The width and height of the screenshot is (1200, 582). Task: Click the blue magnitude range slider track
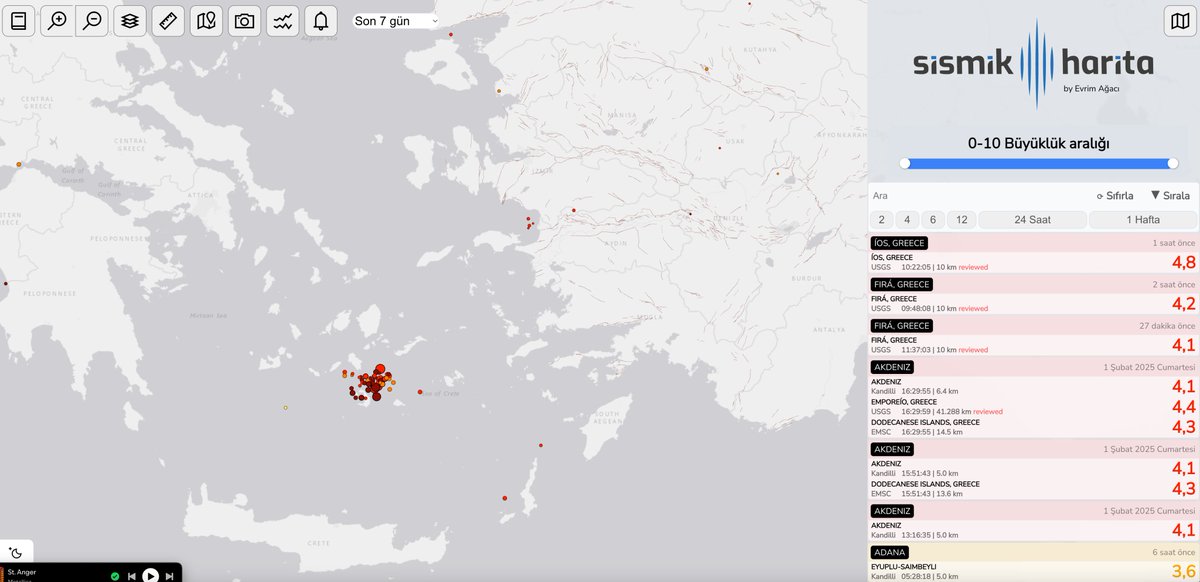(x=1039, y=163)
